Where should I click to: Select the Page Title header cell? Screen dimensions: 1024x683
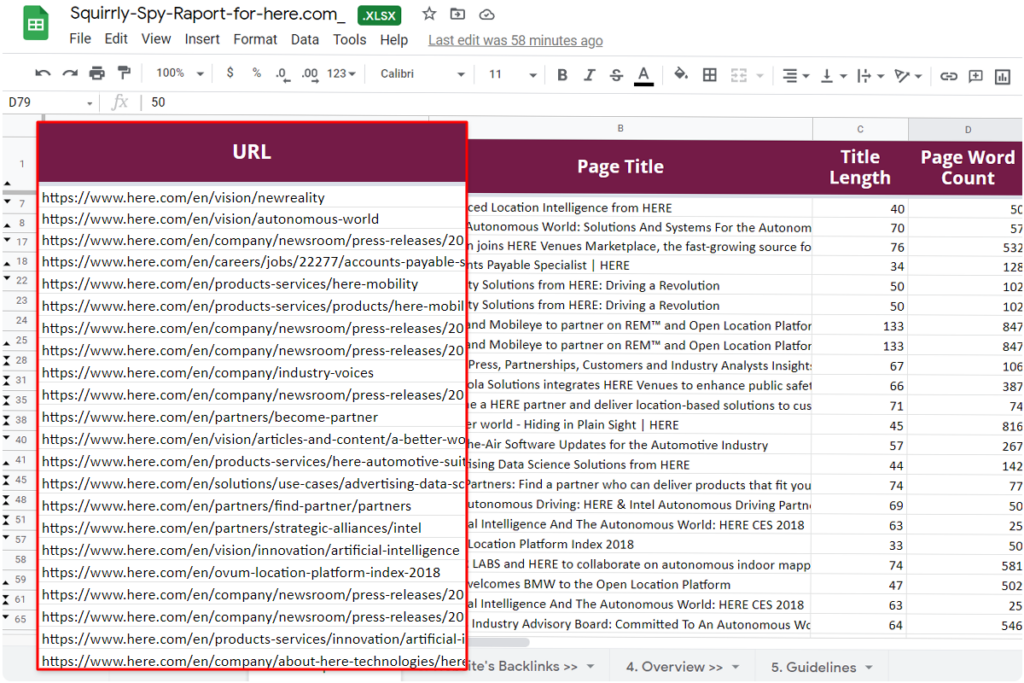point(620,167)
